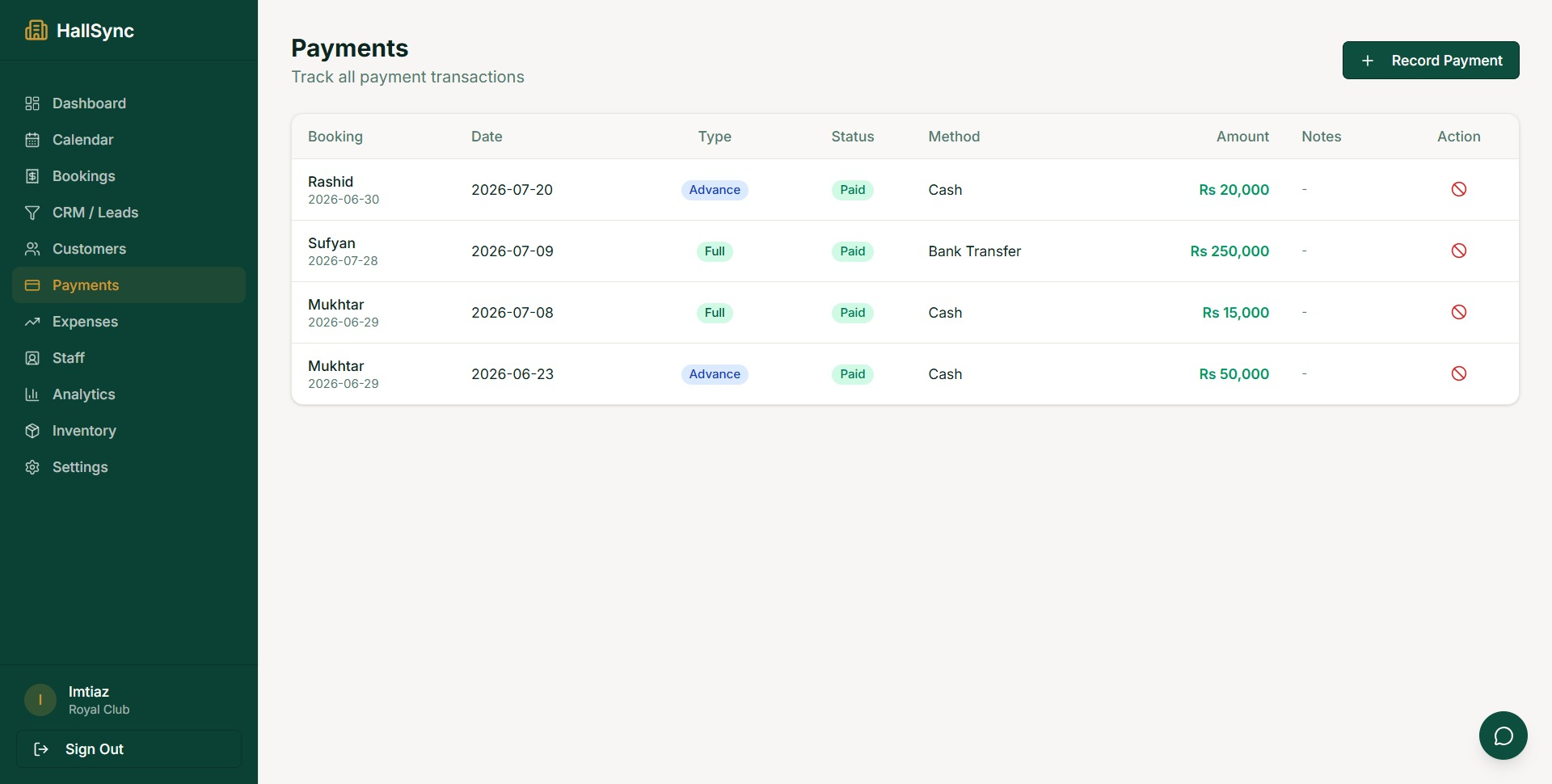Screen dimensions: 1552x784
Task: Click the HallSync building logo icon
Action: click(36, 31)
